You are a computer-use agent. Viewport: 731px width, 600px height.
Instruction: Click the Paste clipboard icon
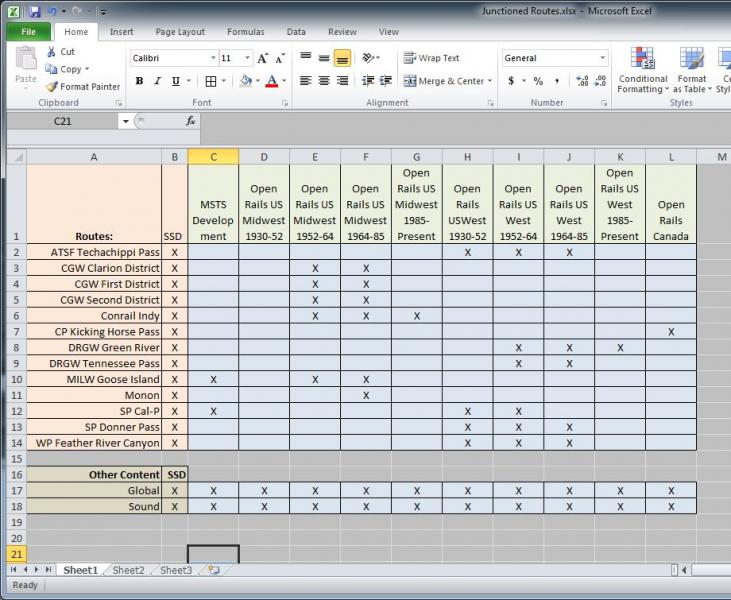point(26,58)
